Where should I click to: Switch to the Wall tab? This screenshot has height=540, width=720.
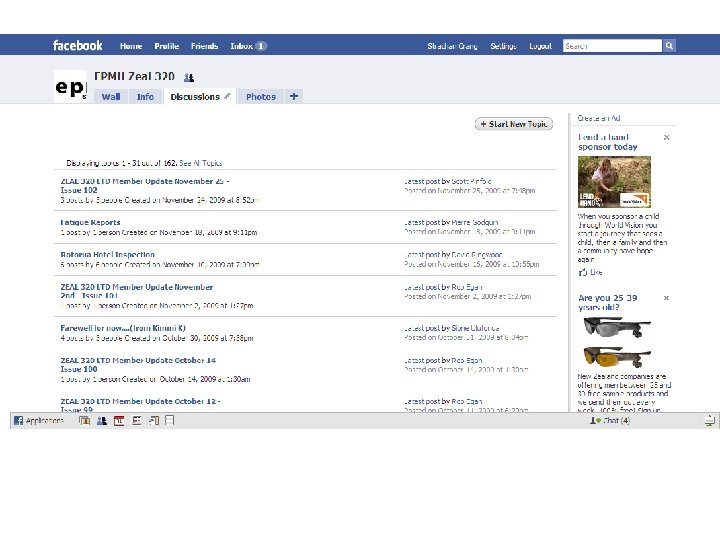point(111,96)
